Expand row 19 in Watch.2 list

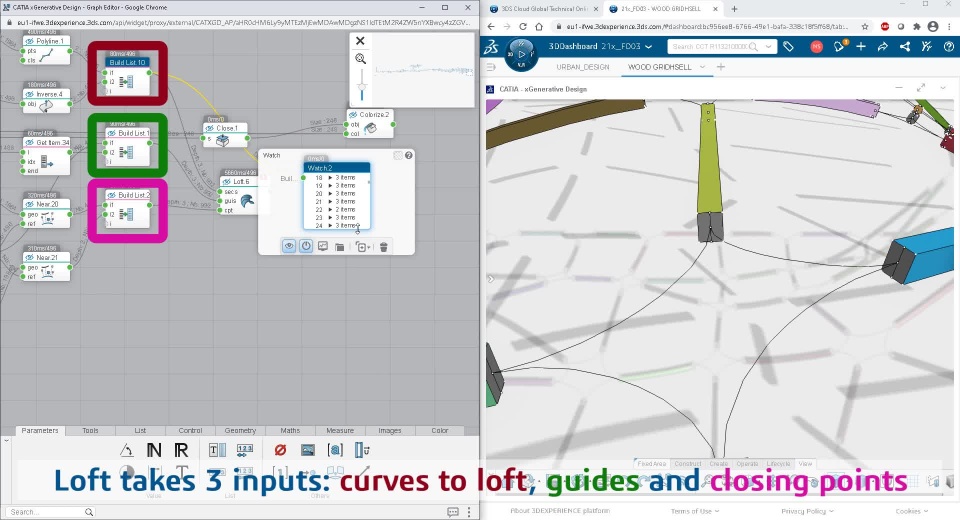[331, 186]
